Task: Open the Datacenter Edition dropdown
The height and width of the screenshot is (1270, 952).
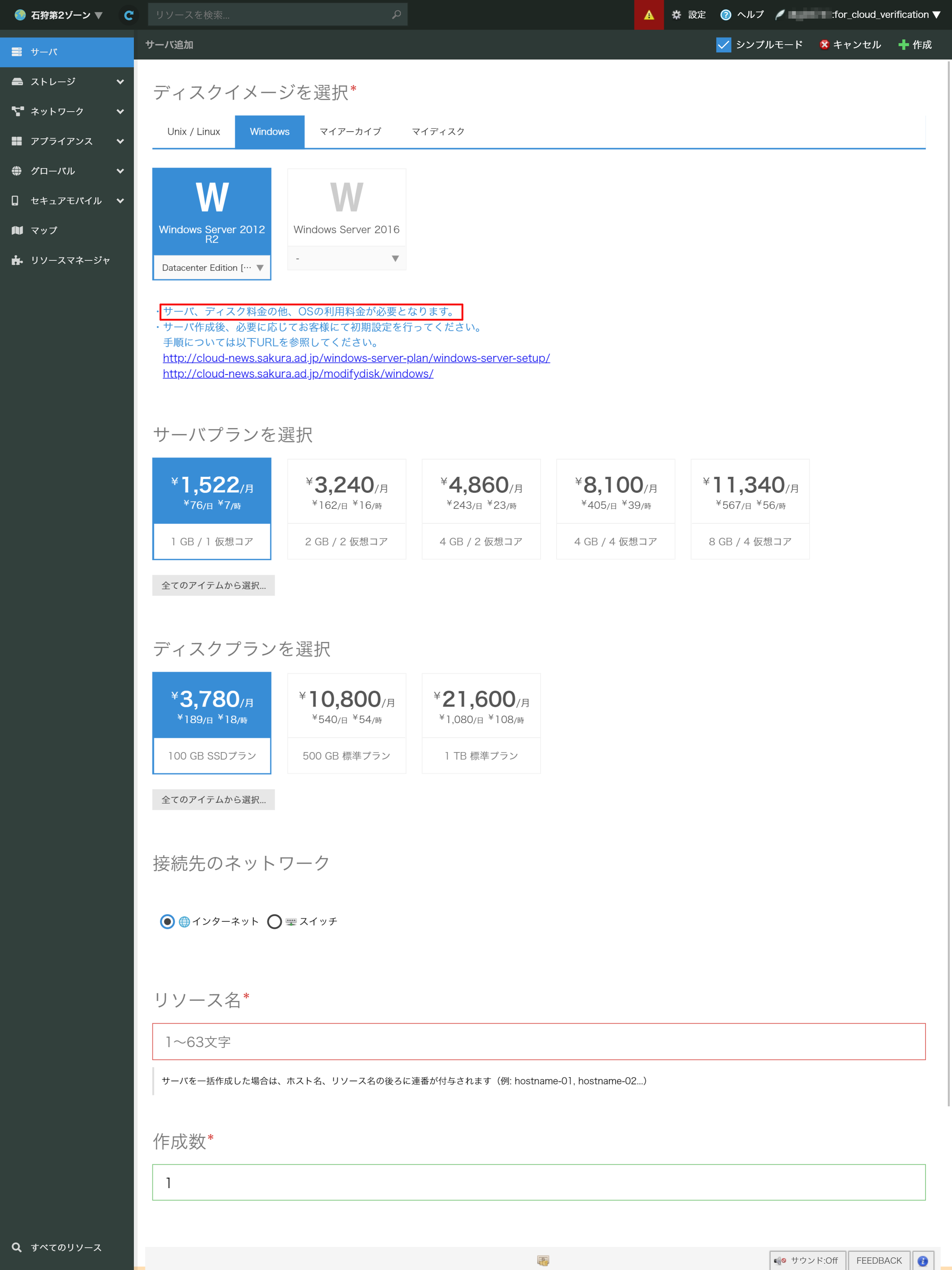Action: [211, 267]
